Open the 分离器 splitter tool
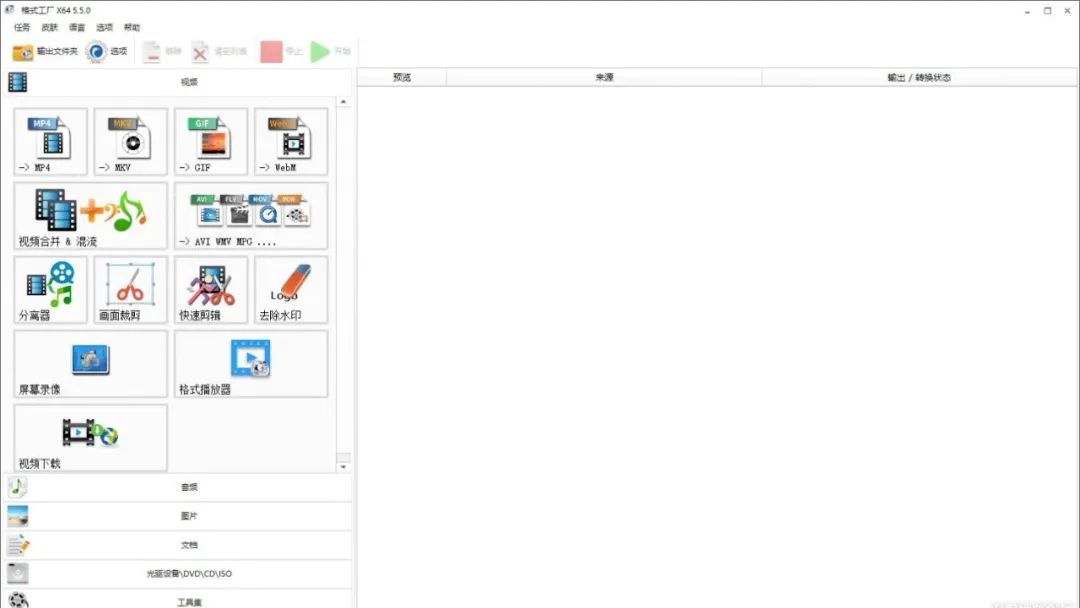The width and height of the screenshot is (1080, 608). (50, 290)
